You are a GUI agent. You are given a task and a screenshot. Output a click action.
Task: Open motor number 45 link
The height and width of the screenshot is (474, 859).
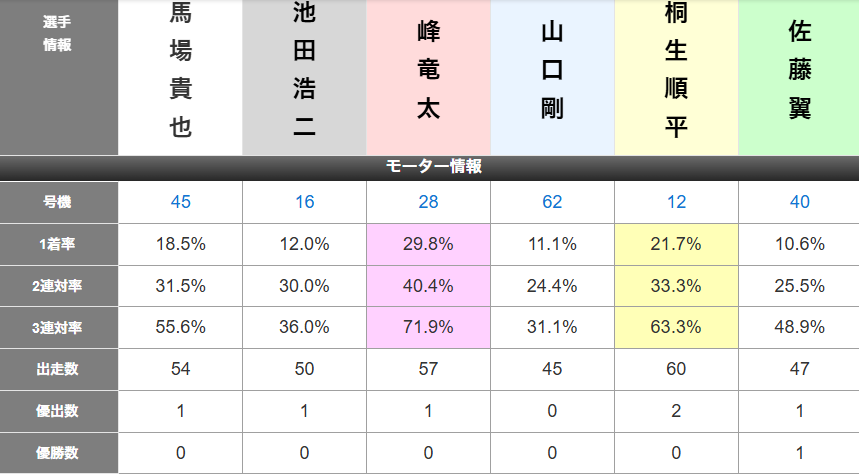point(180,202)
